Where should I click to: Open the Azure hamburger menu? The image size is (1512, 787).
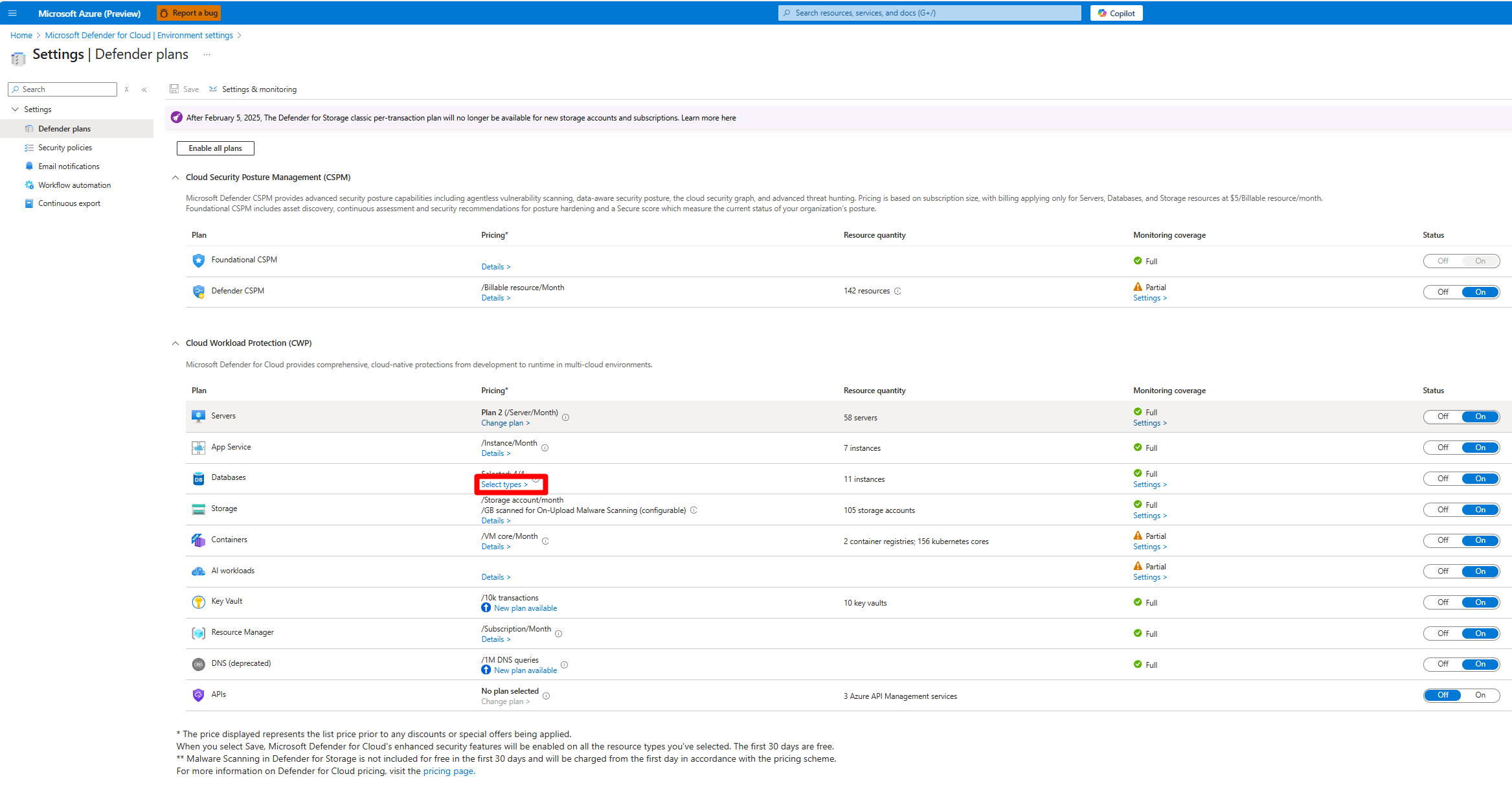click(12, 13)
